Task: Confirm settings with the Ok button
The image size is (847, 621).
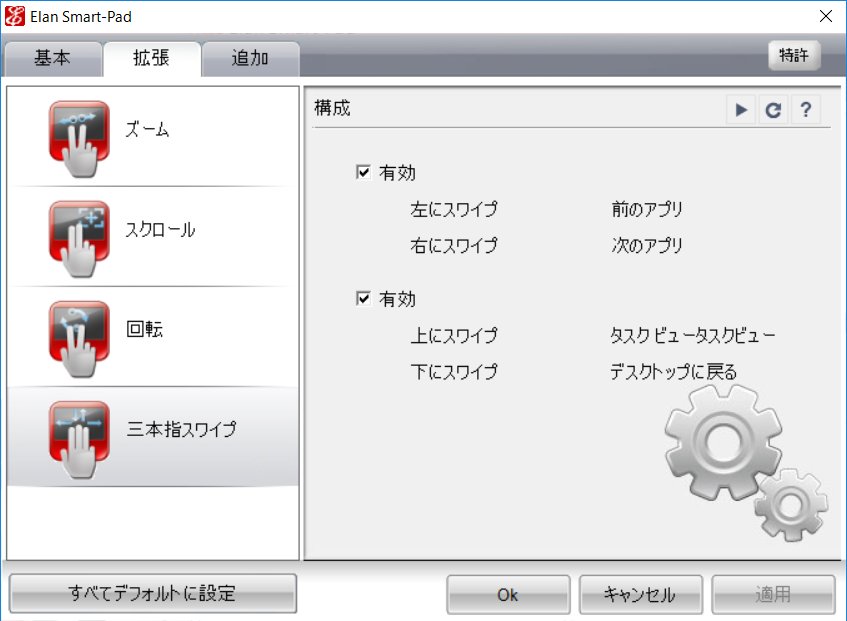Action: tap(508, 595)
